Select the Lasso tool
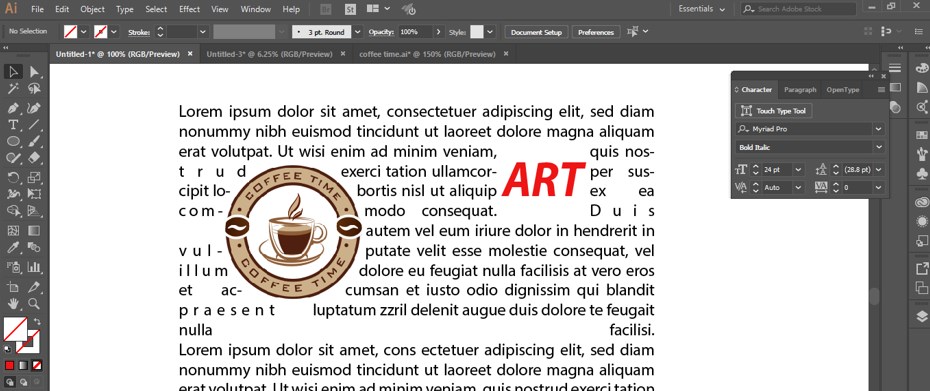Image resolution: width=930 pixels, height=391 pixels. [34, 89]
